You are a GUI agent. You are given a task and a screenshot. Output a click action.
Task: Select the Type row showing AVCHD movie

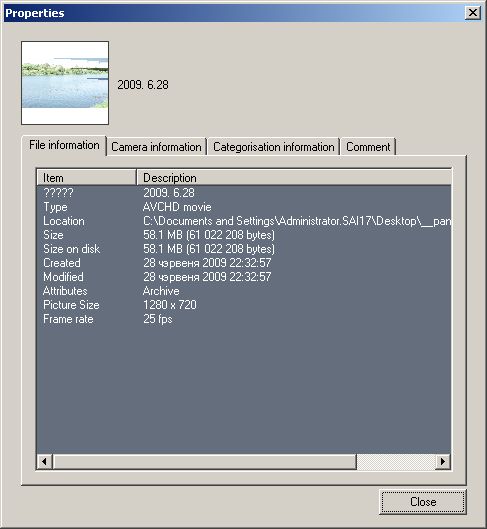click(244, 207)
